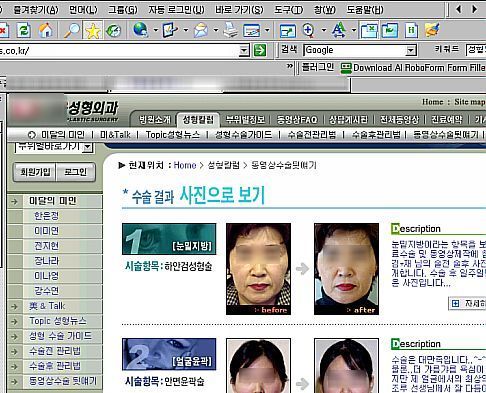The image size is (486, 393).
Task: Open the 즐겨찾기(A) menu
Action: coord(36,10)
